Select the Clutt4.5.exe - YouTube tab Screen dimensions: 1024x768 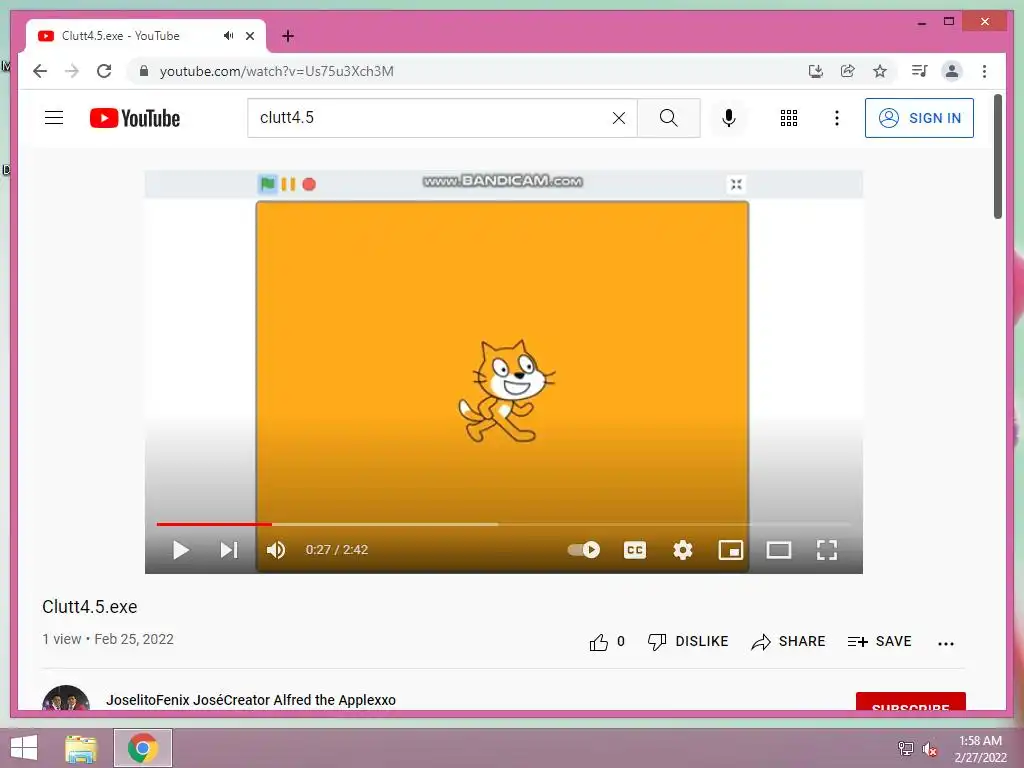(x=146, y=36)
